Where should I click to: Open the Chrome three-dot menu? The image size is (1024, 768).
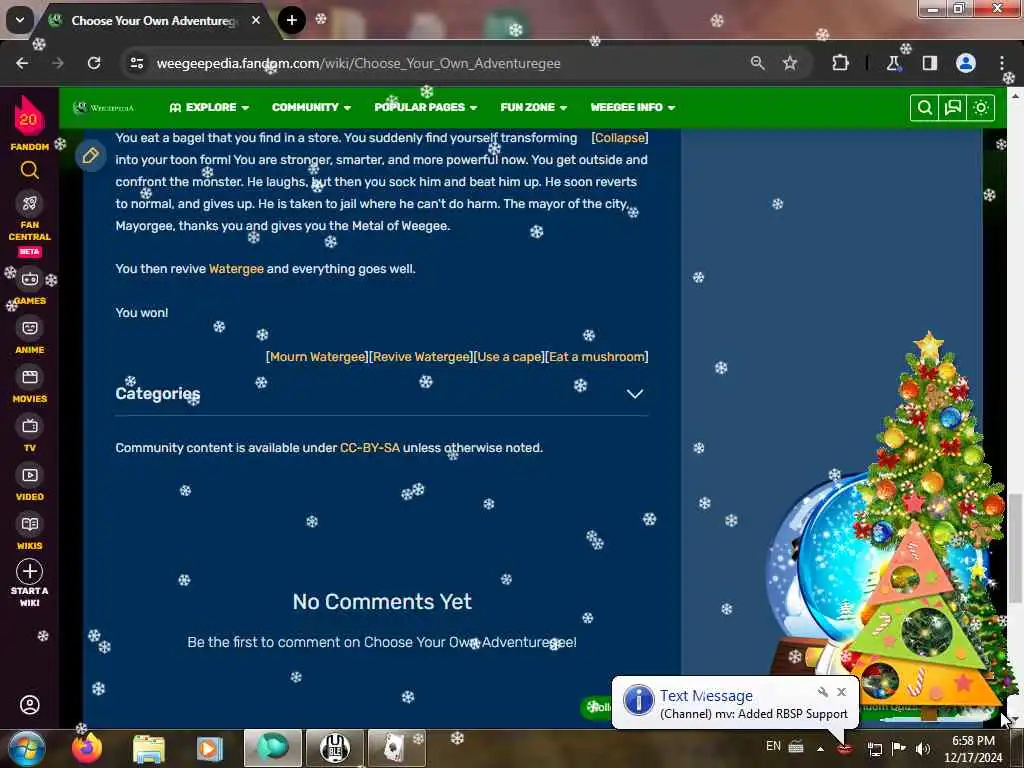(1002, 63)
